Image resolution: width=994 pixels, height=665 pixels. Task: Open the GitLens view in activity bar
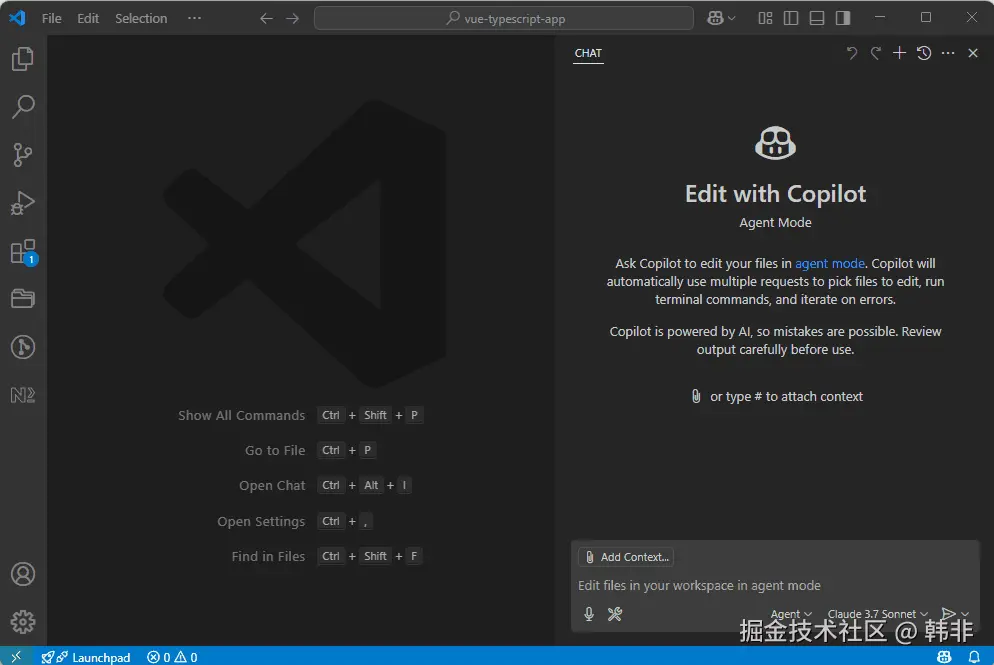click(23, 347)
